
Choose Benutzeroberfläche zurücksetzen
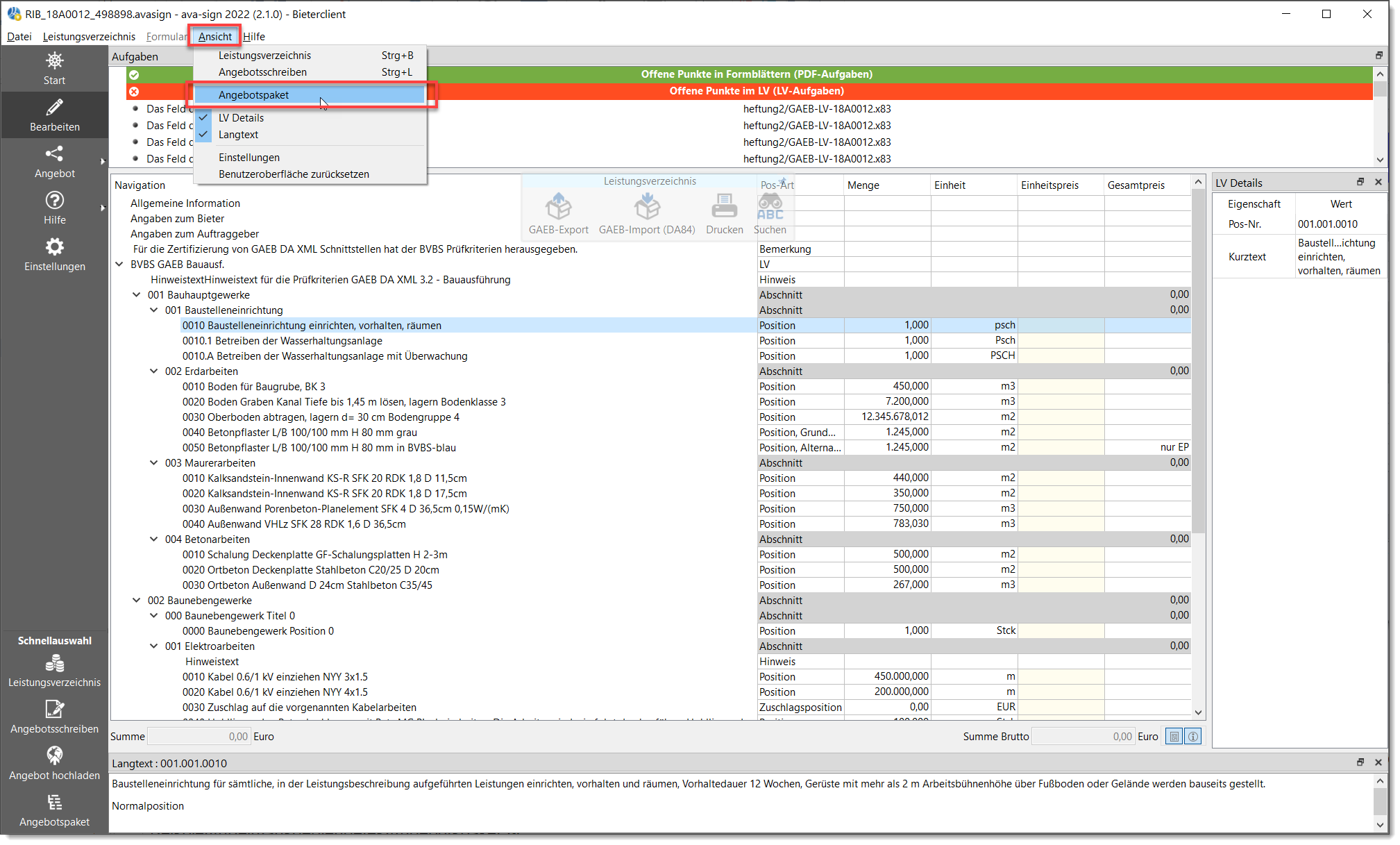(x=310, y=174)
